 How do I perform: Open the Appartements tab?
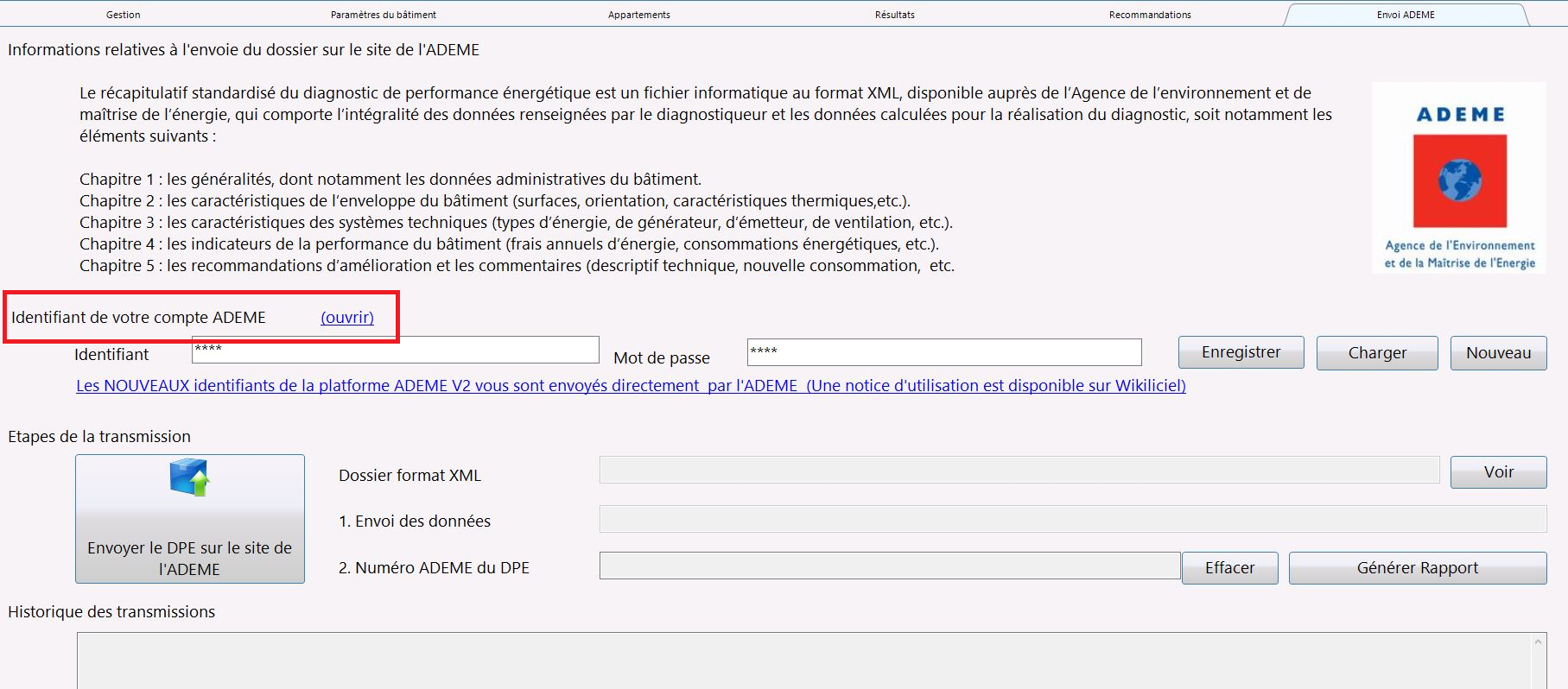(x=639, y=15)
